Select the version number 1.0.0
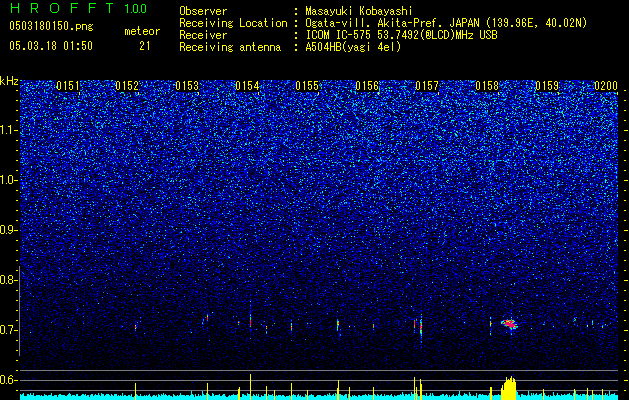 pyautogui.click(x=136, y=8)
